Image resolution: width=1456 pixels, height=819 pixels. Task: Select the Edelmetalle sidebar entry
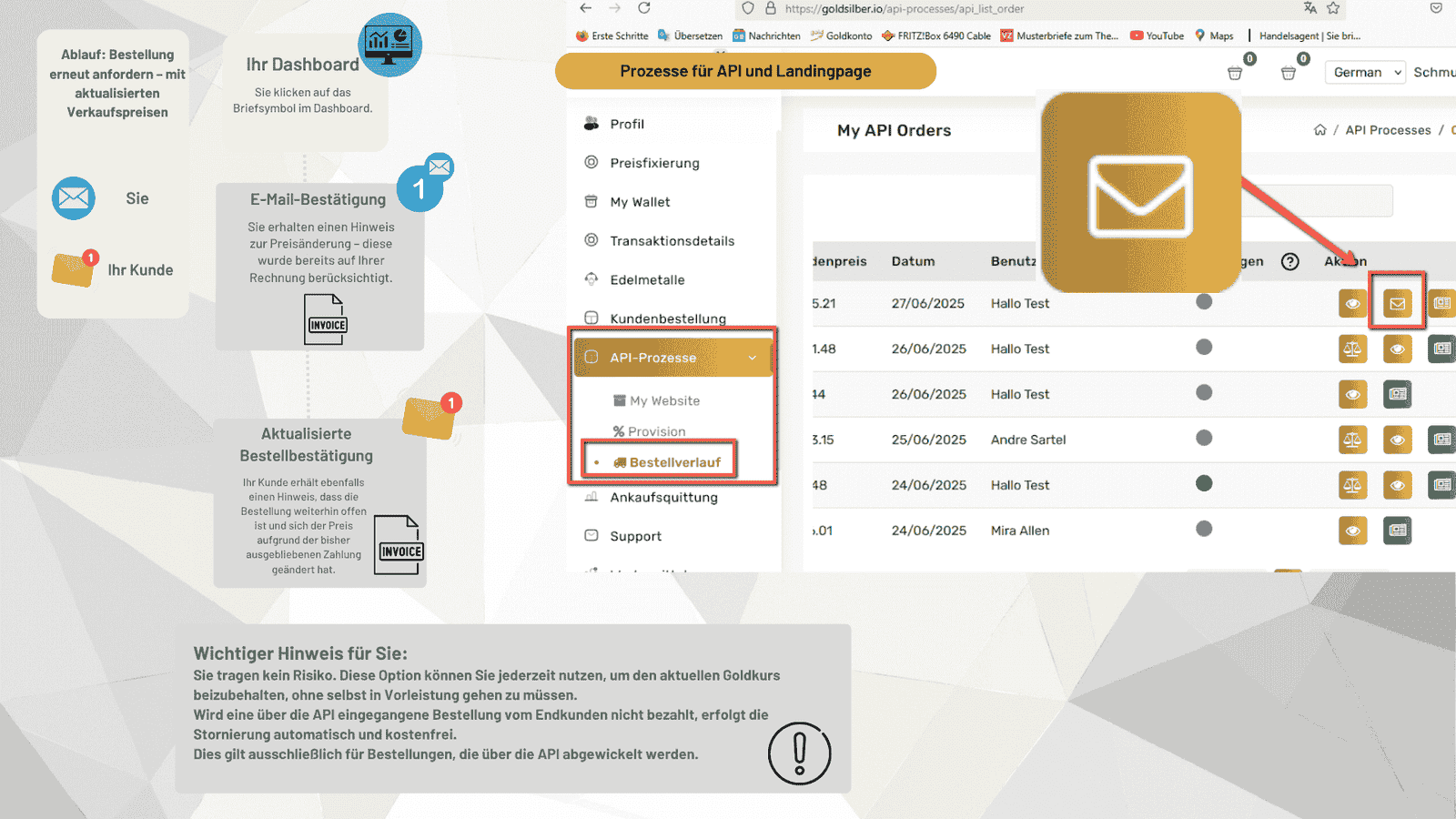pos(648,279)
